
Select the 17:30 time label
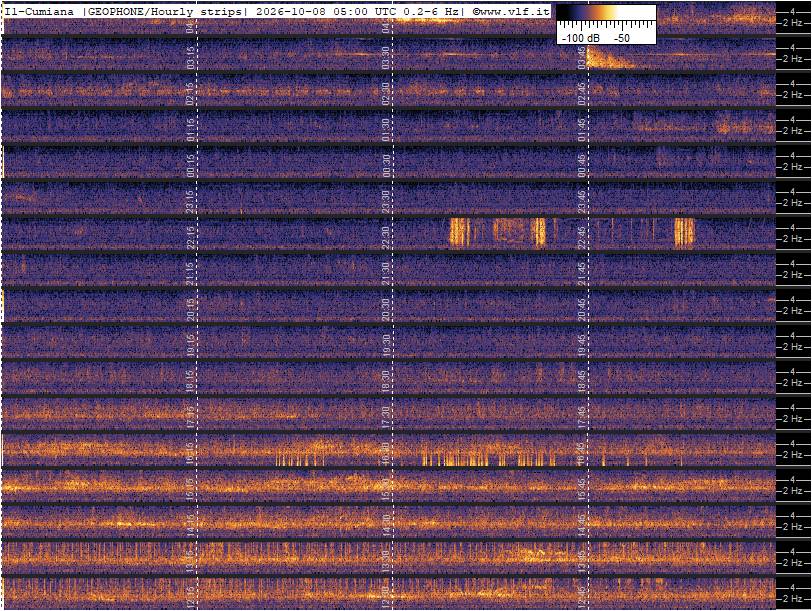(x=385, y=418)
